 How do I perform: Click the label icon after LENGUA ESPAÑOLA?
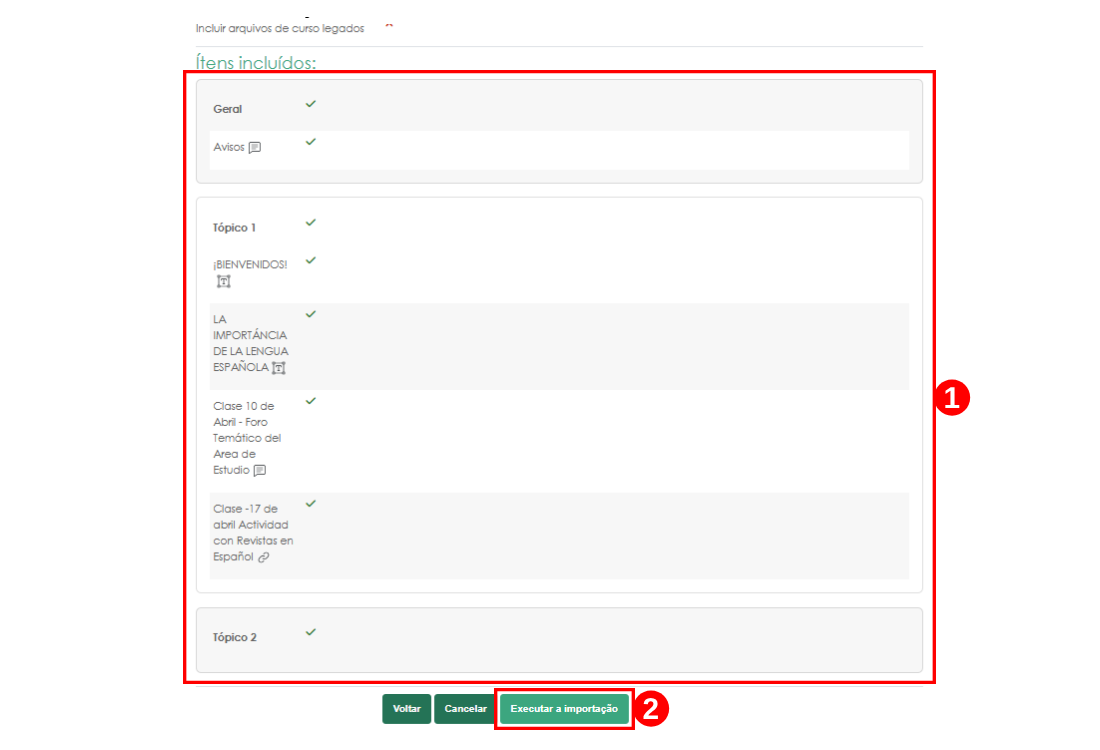point(279,368)
